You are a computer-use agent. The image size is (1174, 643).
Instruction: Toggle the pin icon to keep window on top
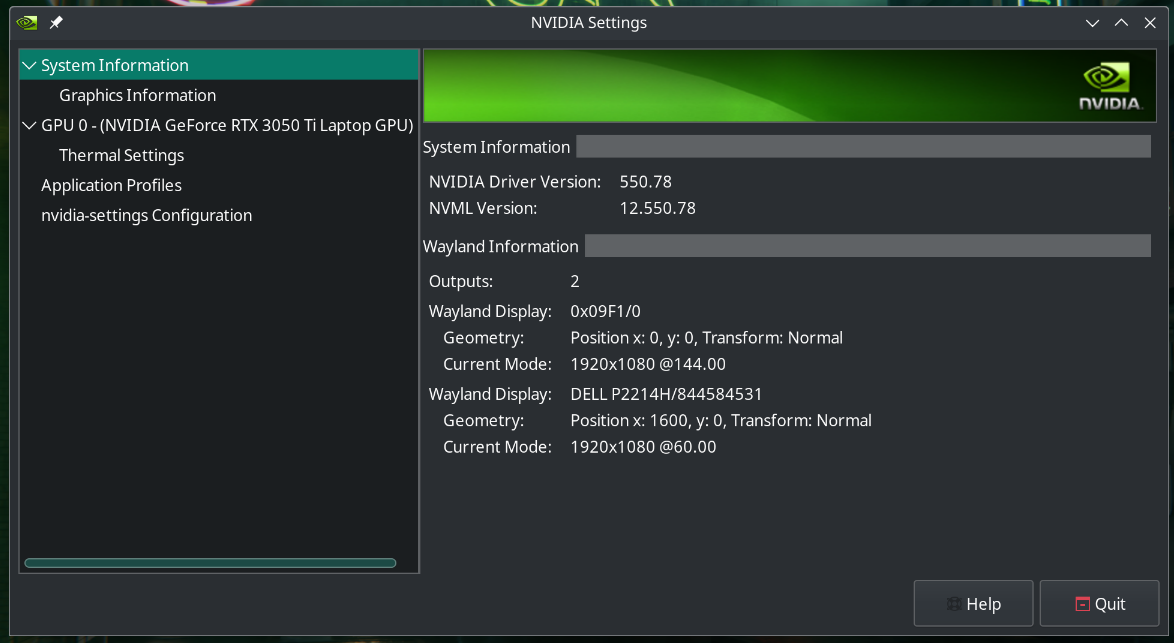tap(56, 22)
